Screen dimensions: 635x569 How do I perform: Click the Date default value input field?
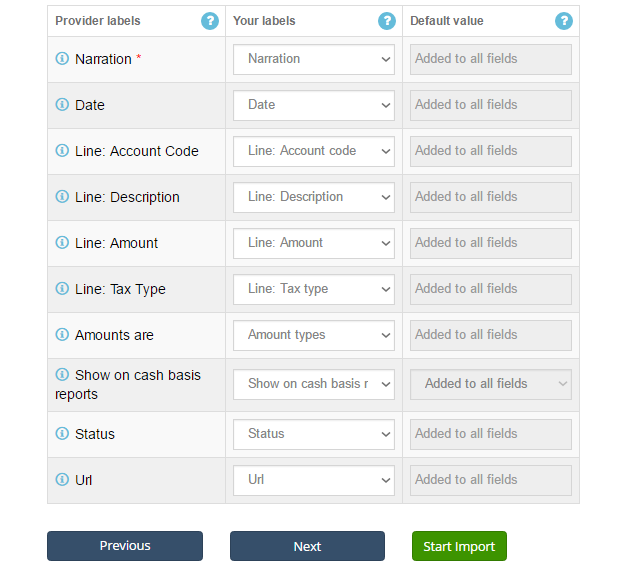tap(491, 105)
